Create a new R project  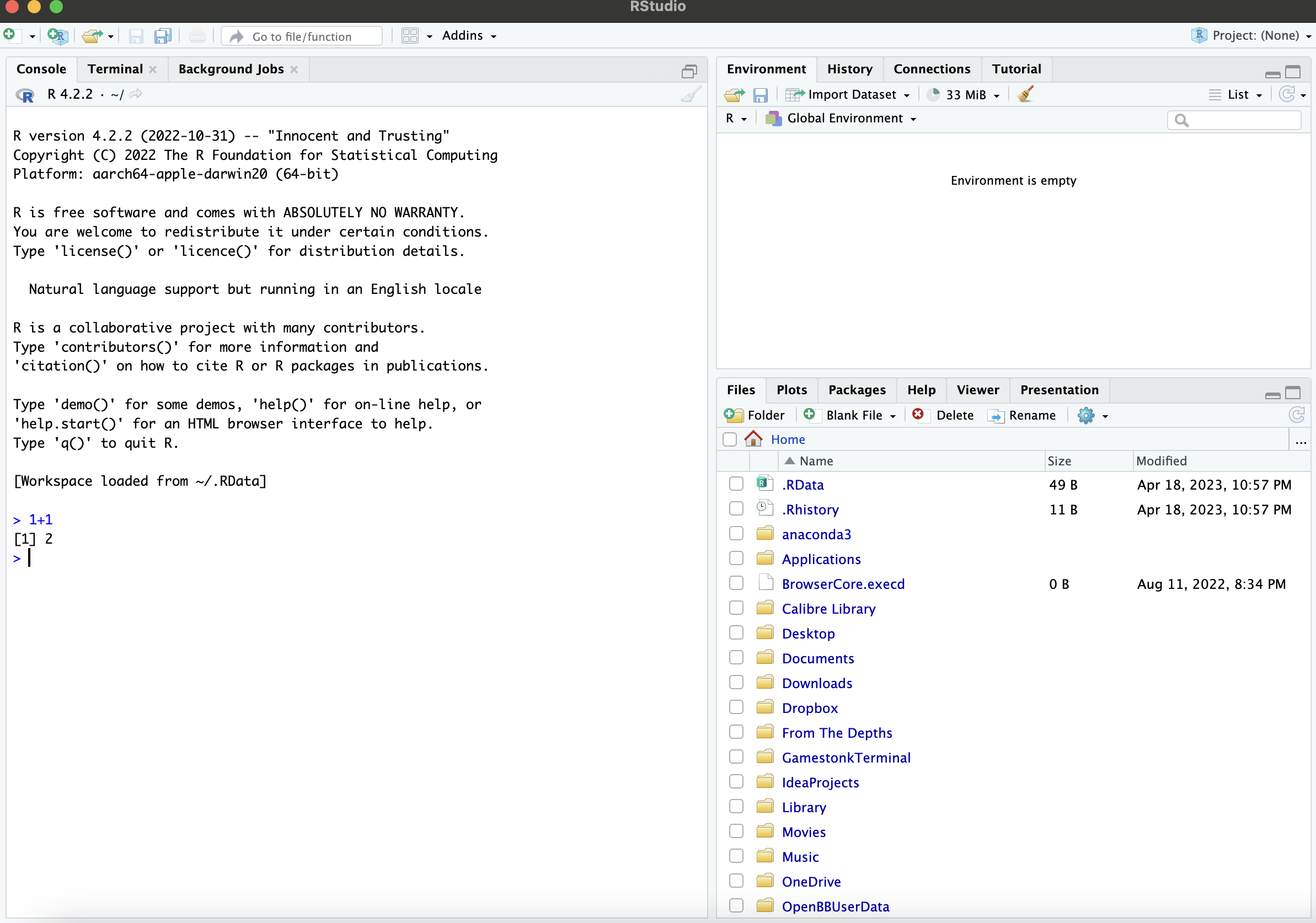pos(57,36)
